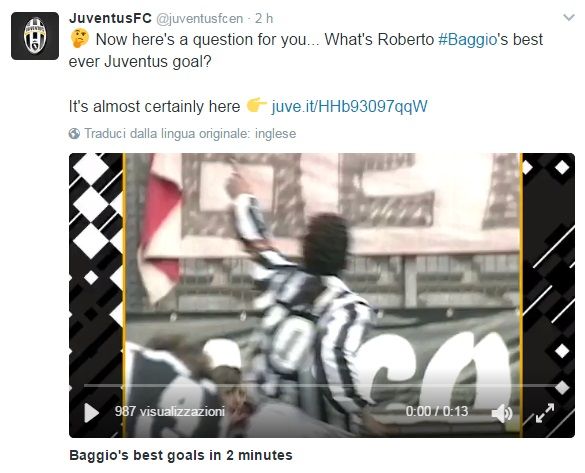Expand the video to fullscreen
Screen dimensions: 585x473
(x=545, y=413)
